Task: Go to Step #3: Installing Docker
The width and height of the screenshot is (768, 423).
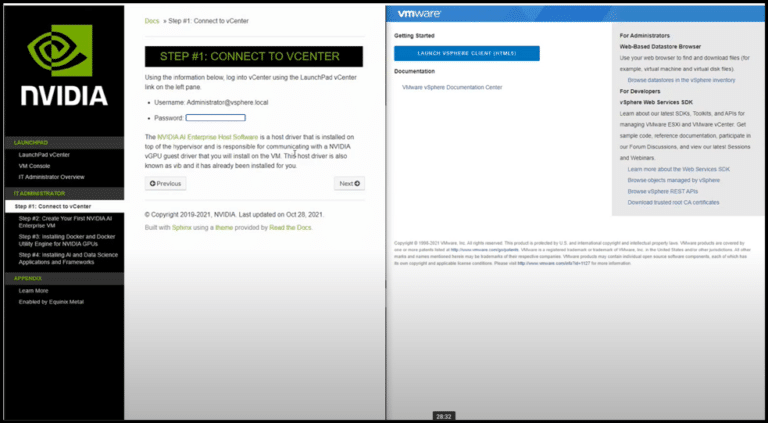Action: 67,240
